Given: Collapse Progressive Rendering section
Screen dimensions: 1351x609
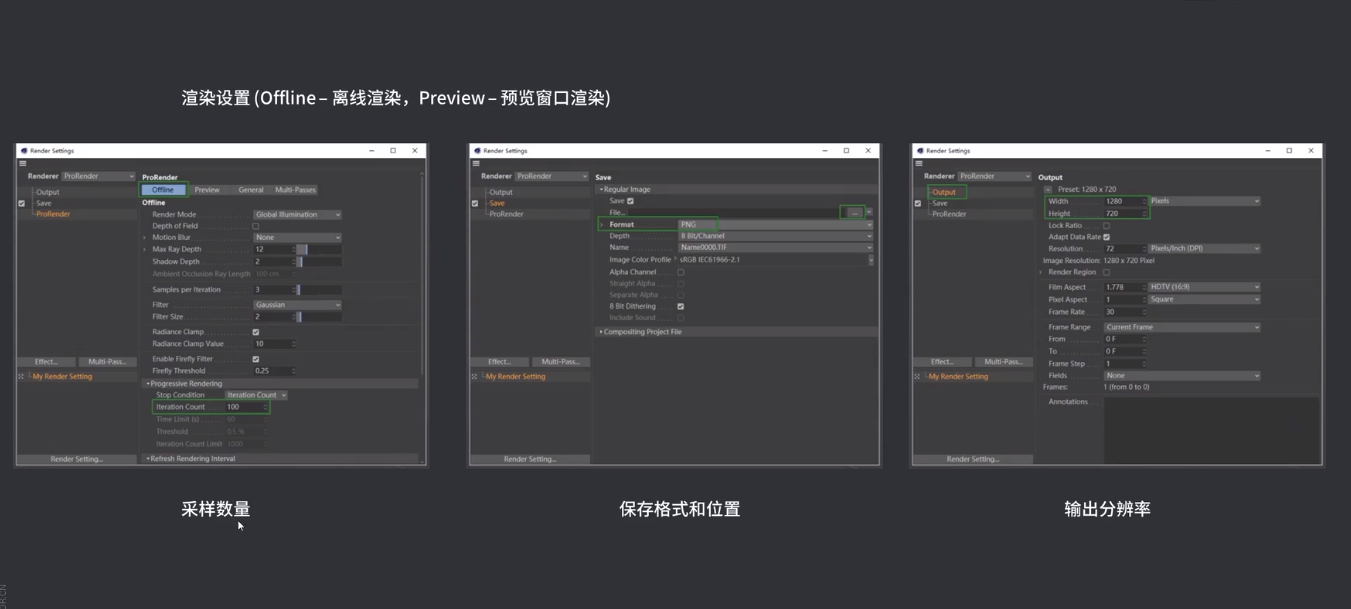Looking at the screenshot, I should pos(148,384).
